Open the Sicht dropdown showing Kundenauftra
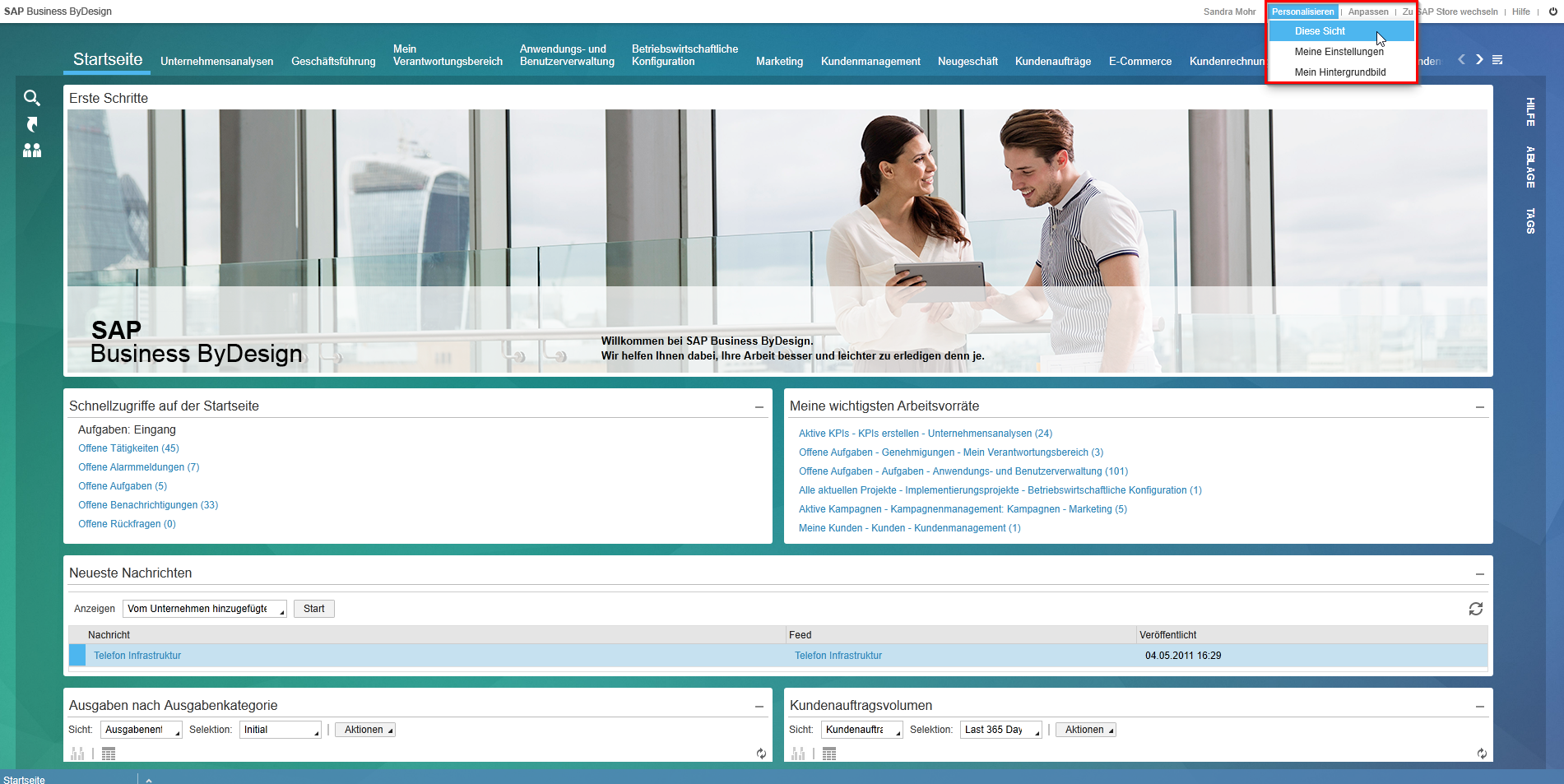Viewport: 1564px width, 784px height. point(862,730)
